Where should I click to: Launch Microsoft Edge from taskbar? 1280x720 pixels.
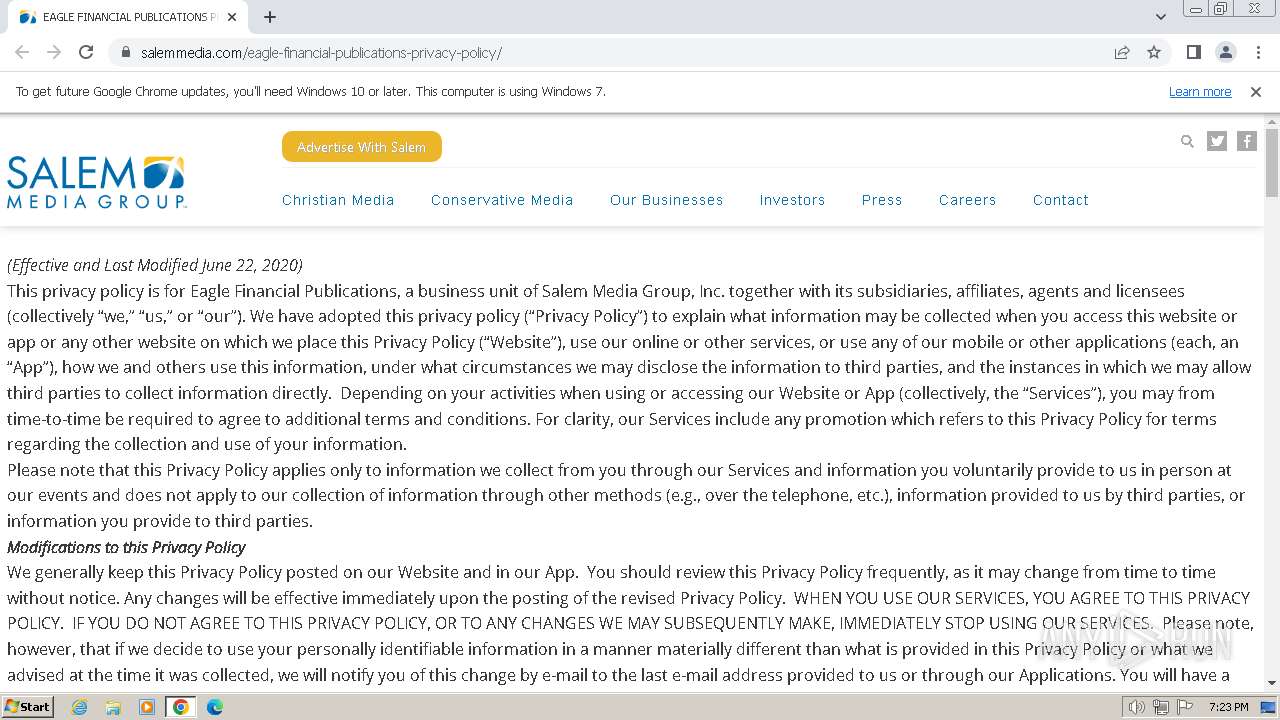click(x=215, y=707)
